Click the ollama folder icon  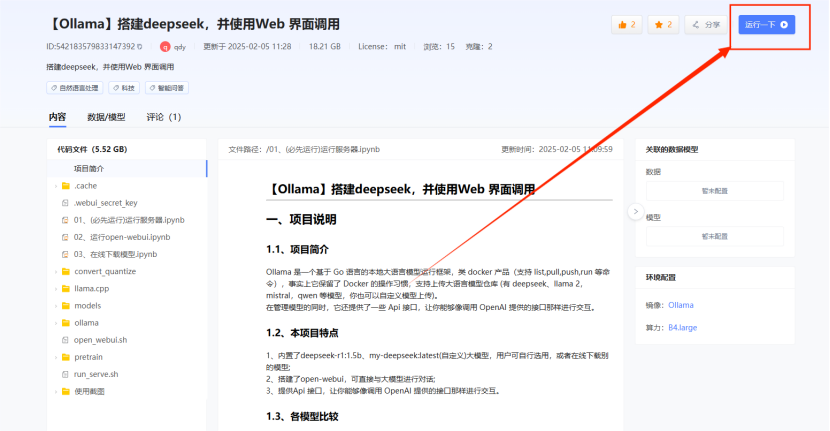66,323
